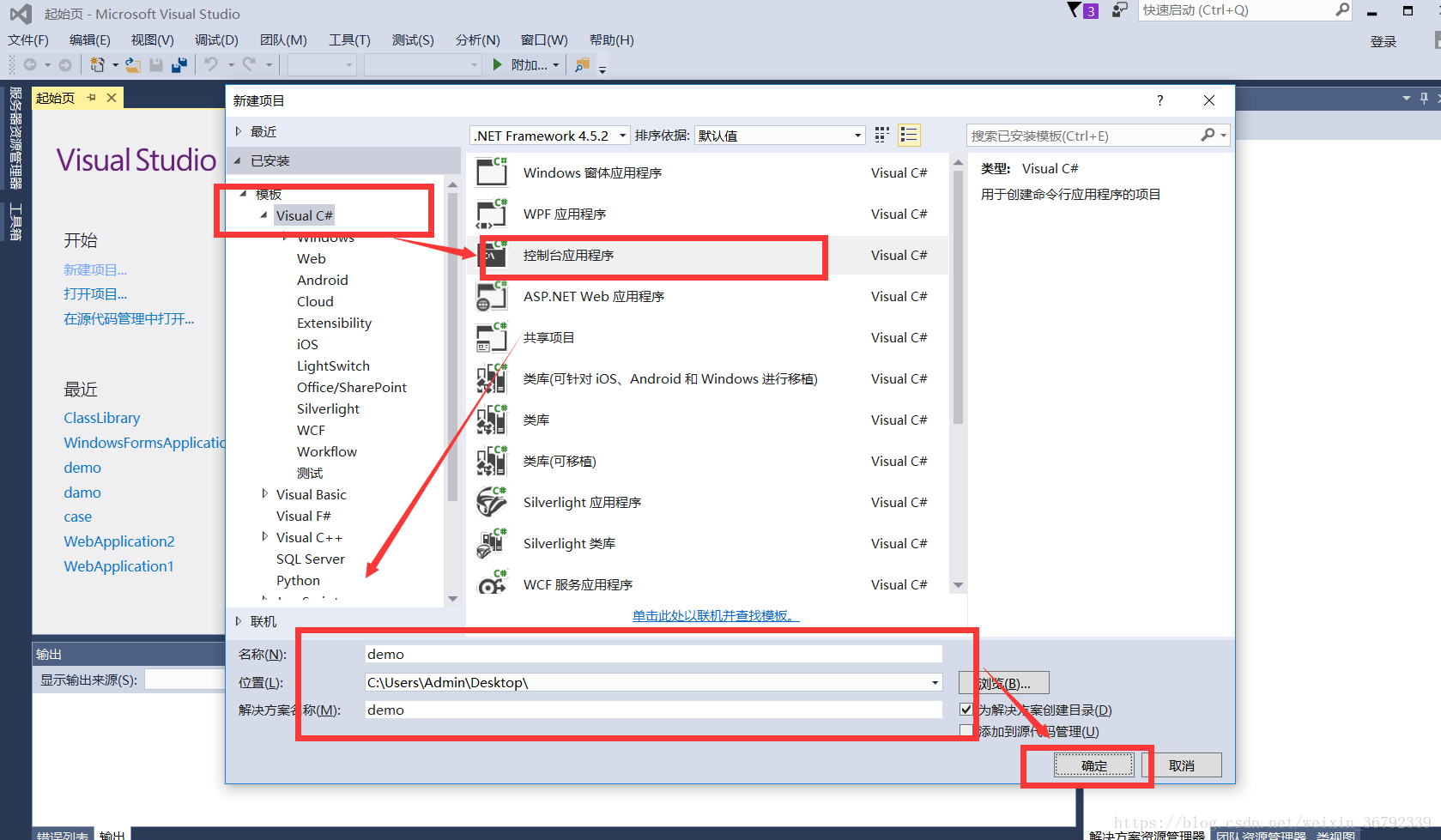Click the template search magnifier icon
1441x840 pixels.
(1208, 135)
